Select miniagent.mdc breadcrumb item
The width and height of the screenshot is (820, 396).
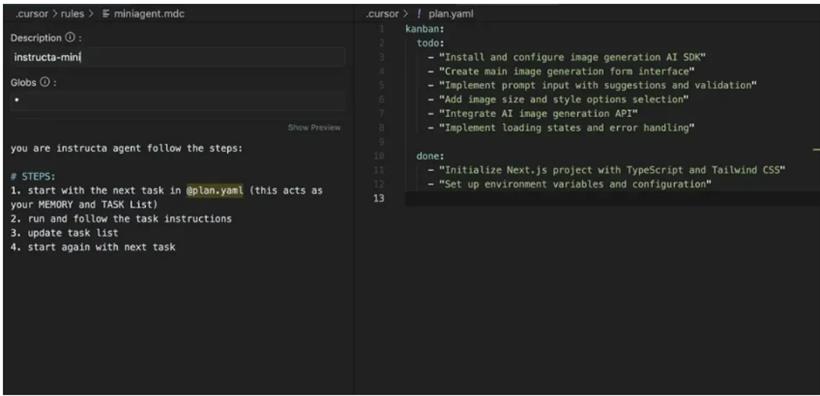click(149, 14)
